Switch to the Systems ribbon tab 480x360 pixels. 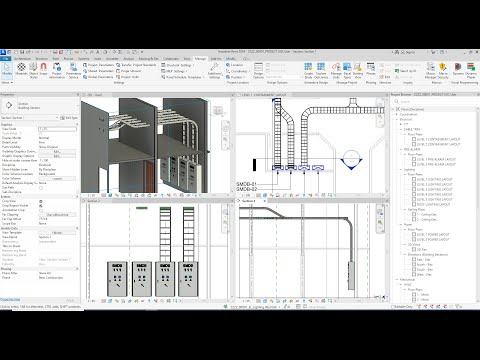tap(83, 59)
